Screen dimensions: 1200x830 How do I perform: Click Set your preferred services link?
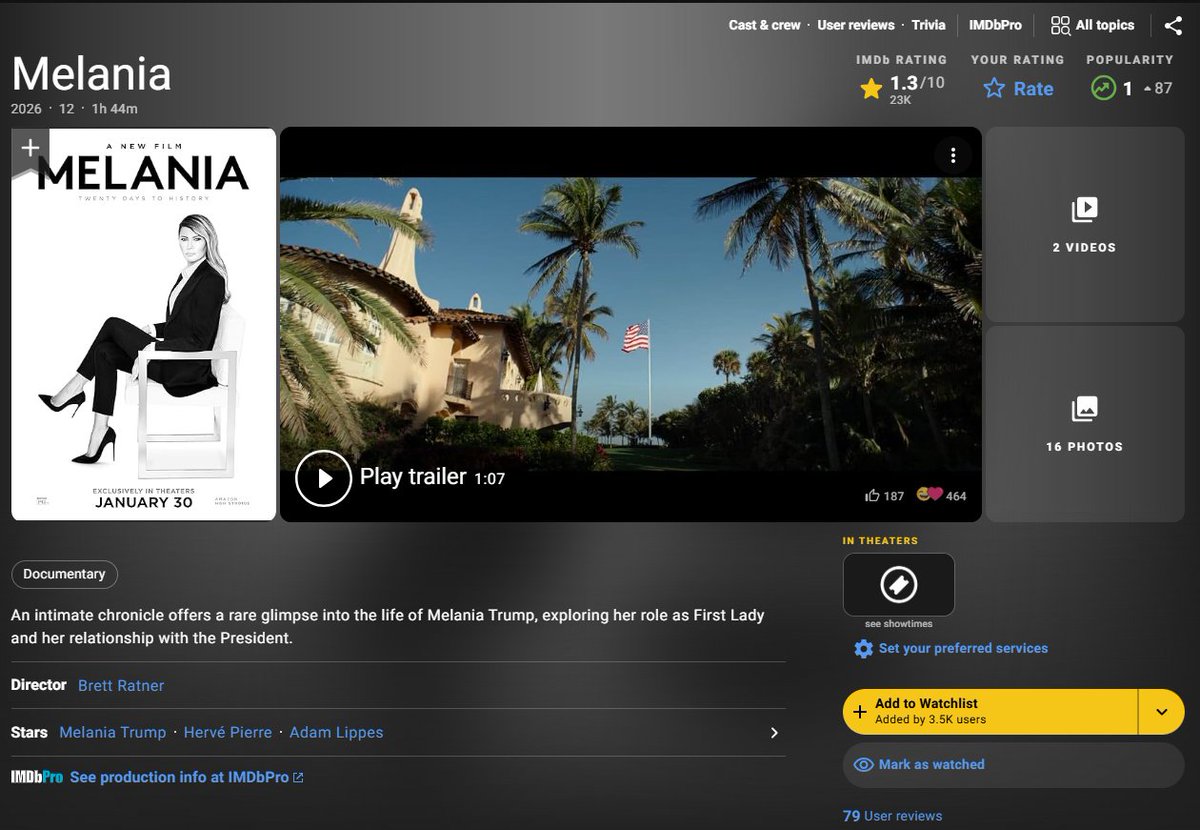pyautogui.click(x=963, y=648)
